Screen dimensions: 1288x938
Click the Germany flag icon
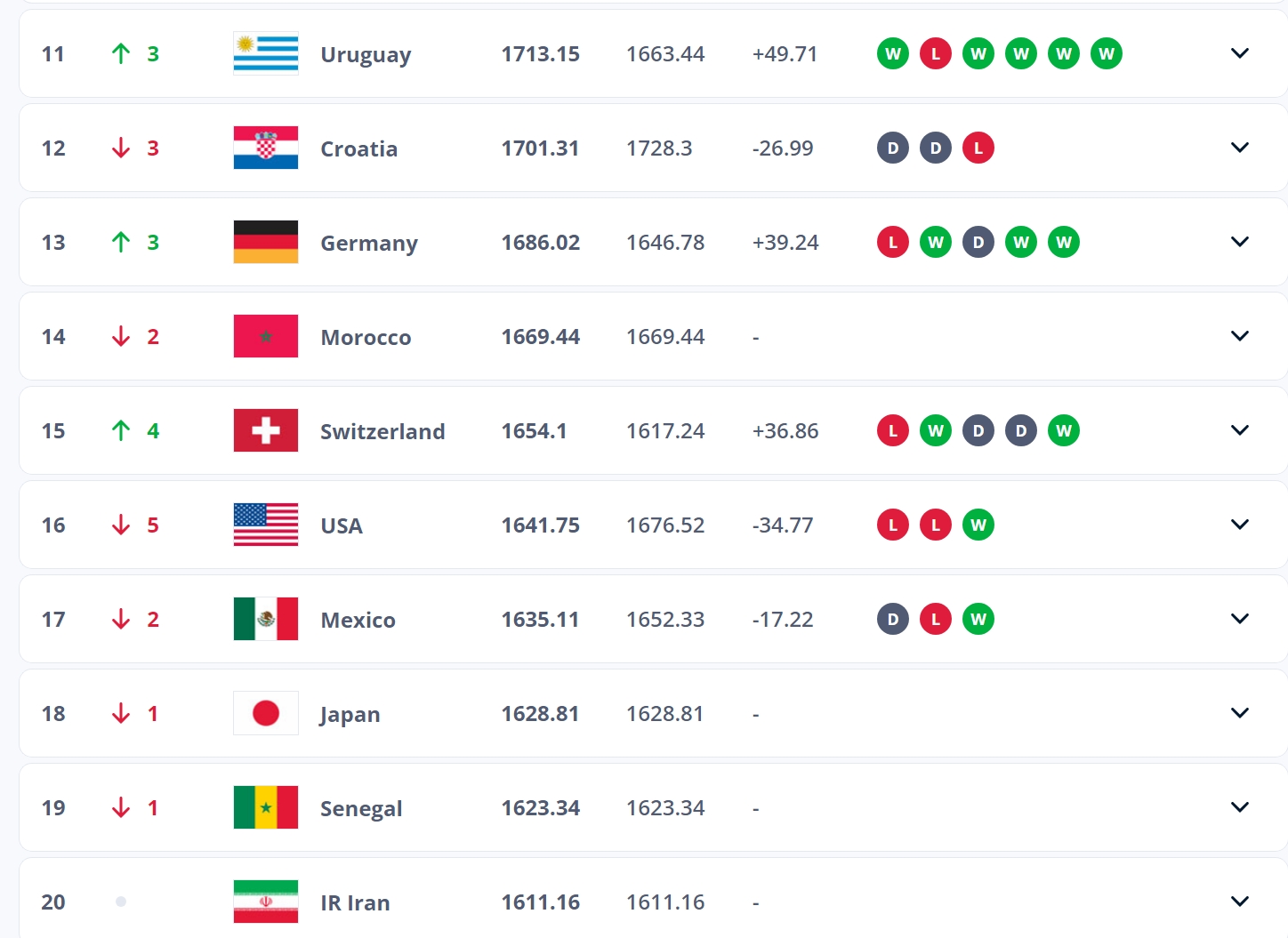[265, 243]
